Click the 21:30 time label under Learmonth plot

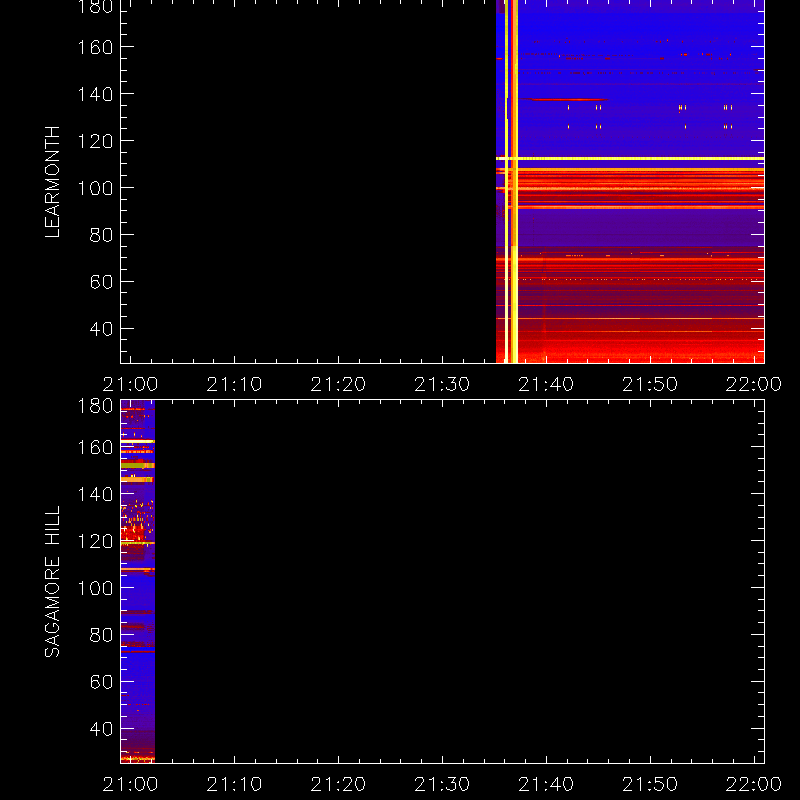click(442, 384)
